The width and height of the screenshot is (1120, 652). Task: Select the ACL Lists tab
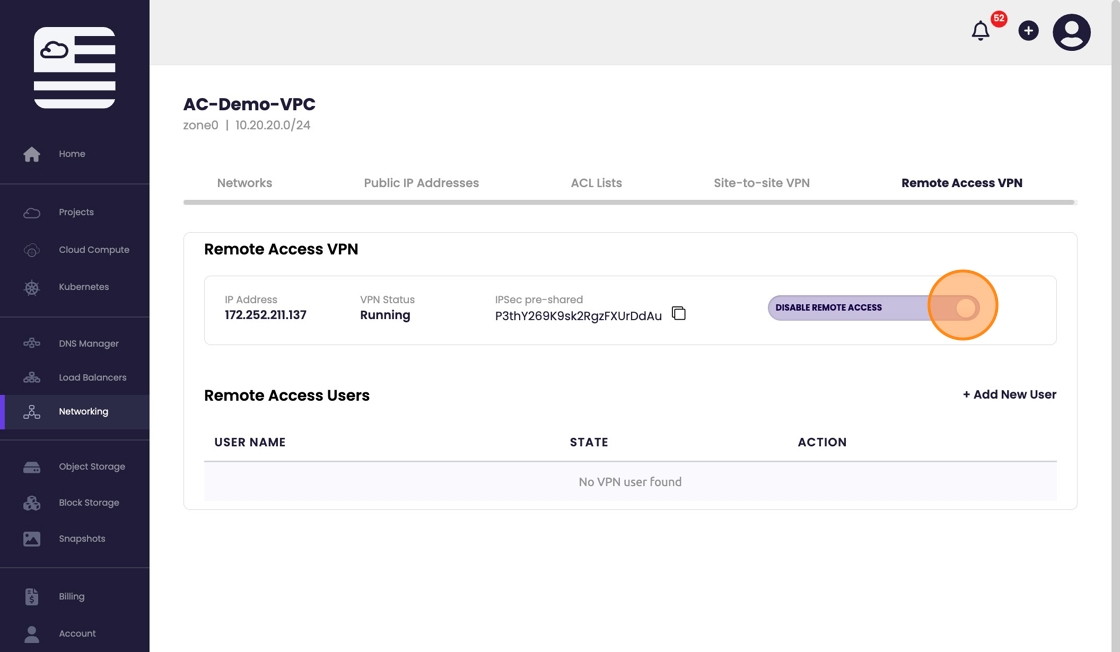pyautogui.click(x=596, y=183)
